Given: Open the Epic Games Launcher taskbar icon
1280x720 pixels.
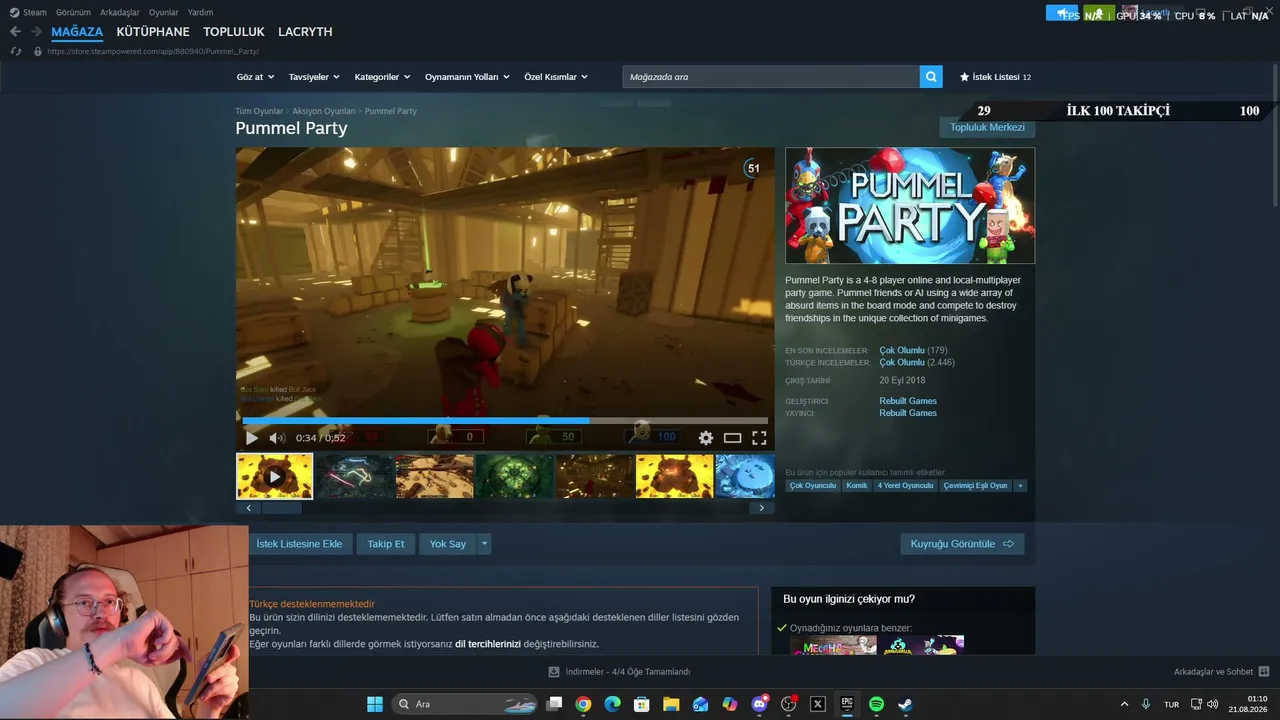Looking at the screenshot, I should point(847,704).
